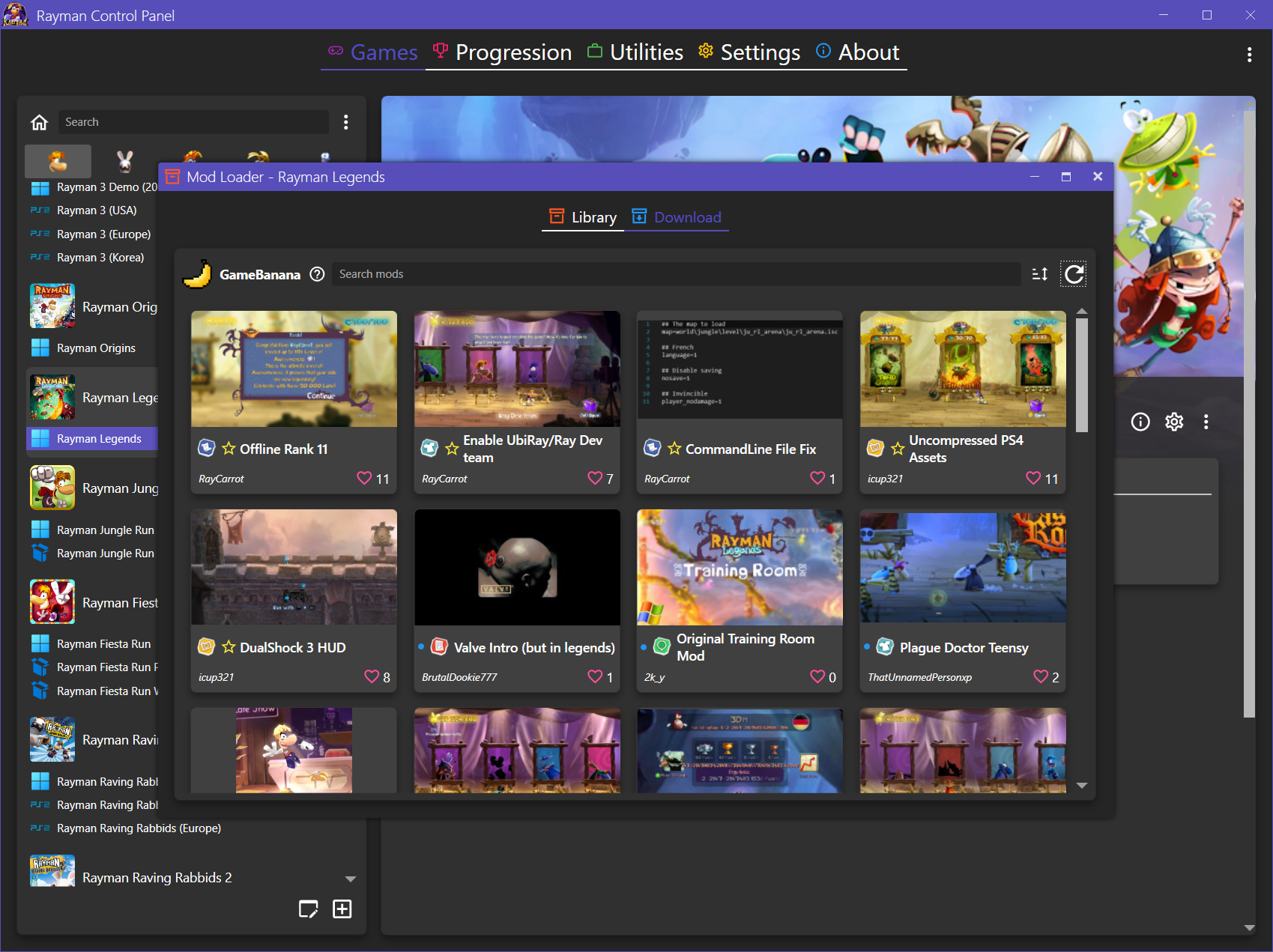
Task: Open games panel three-dot menu
Action: 346,122
